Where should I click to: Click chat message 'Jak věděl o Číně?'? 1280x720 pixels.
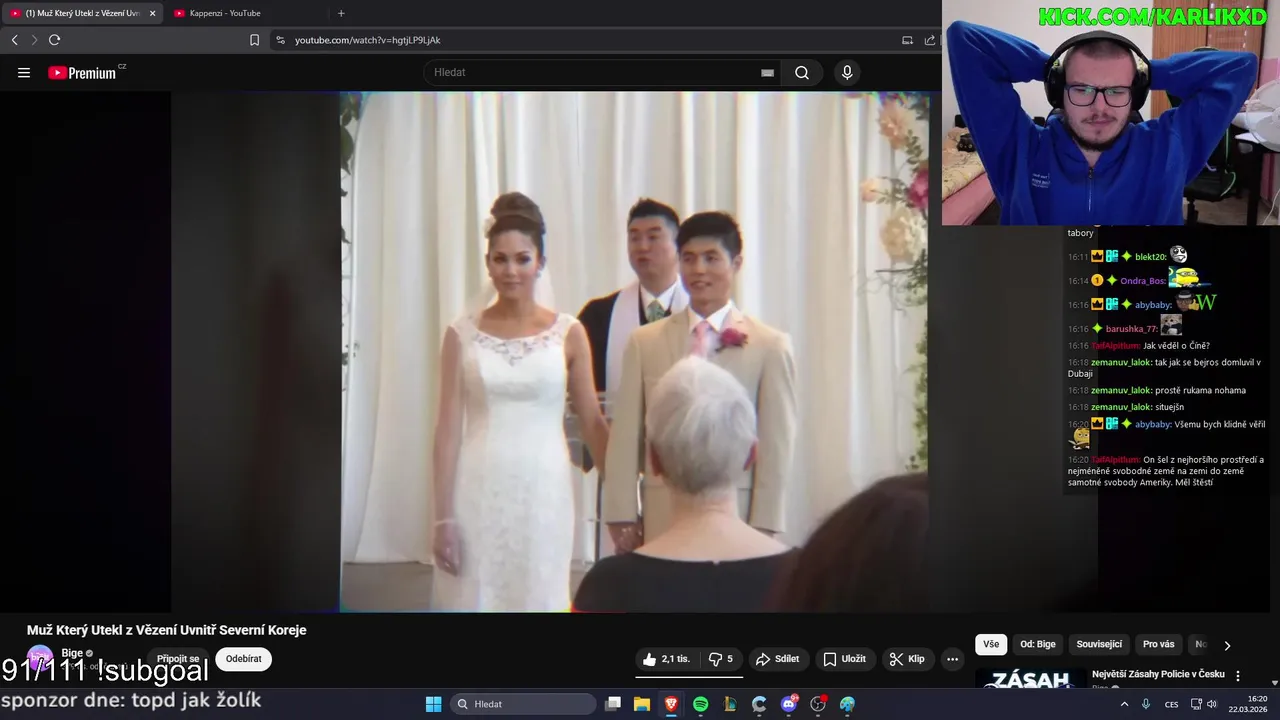coord(1176,346)
